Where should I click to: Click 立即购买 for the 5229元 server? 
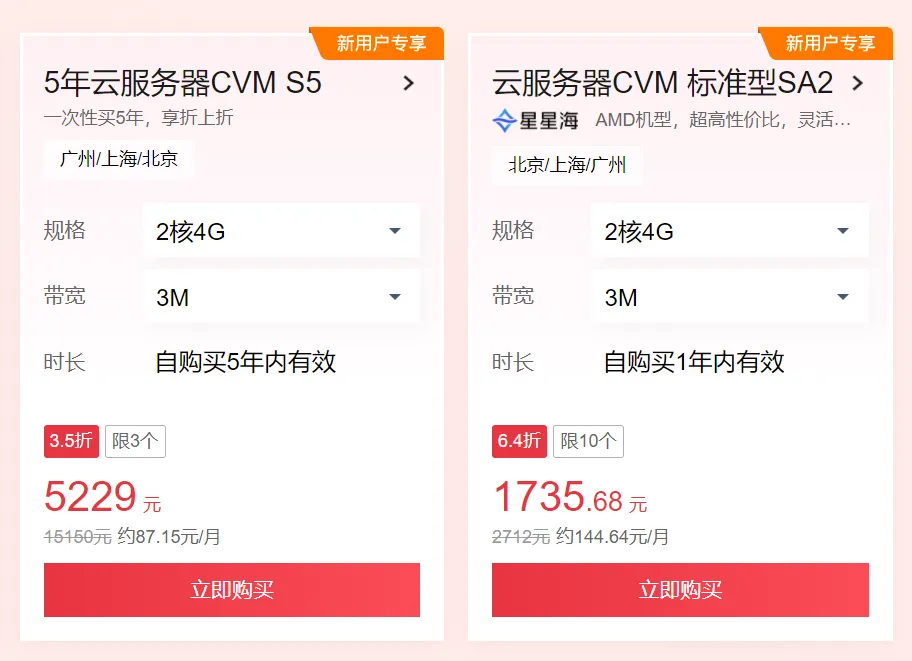pyautogui.click(x=232, y=589)
